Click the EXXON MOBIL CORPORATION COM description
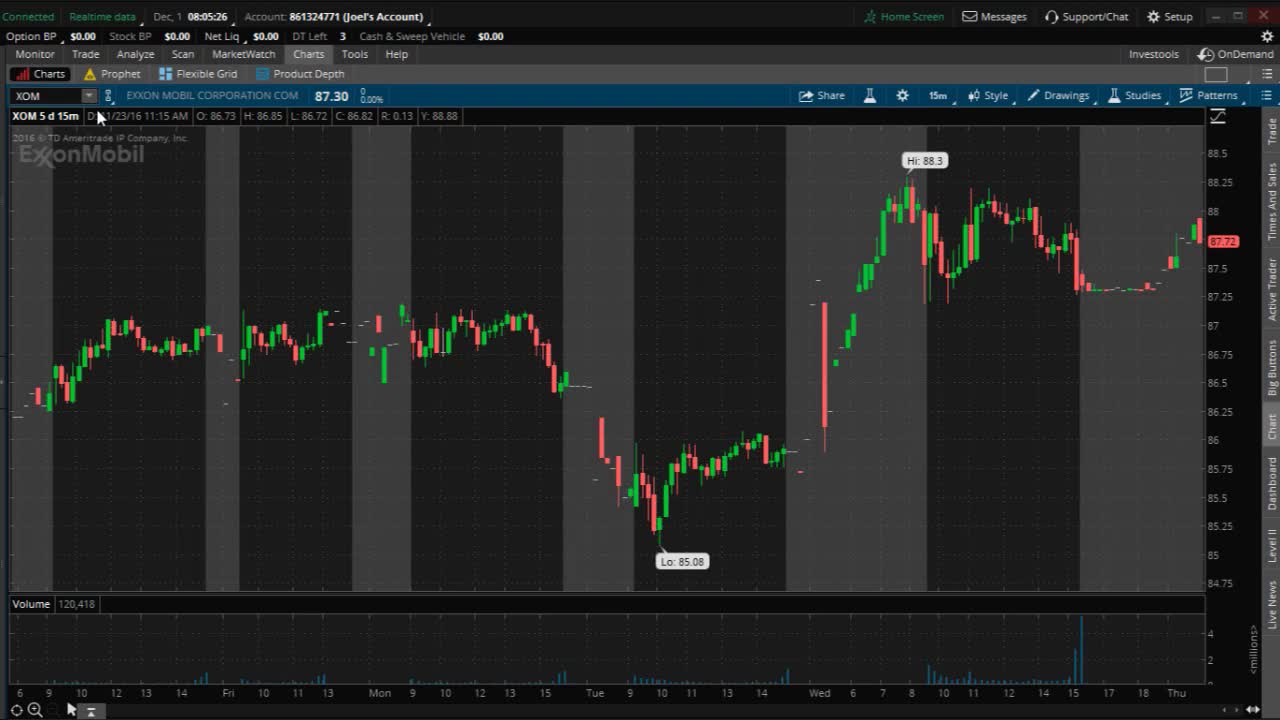The height and width of the screenshot is (720, 1280). [x=212, y=96]
